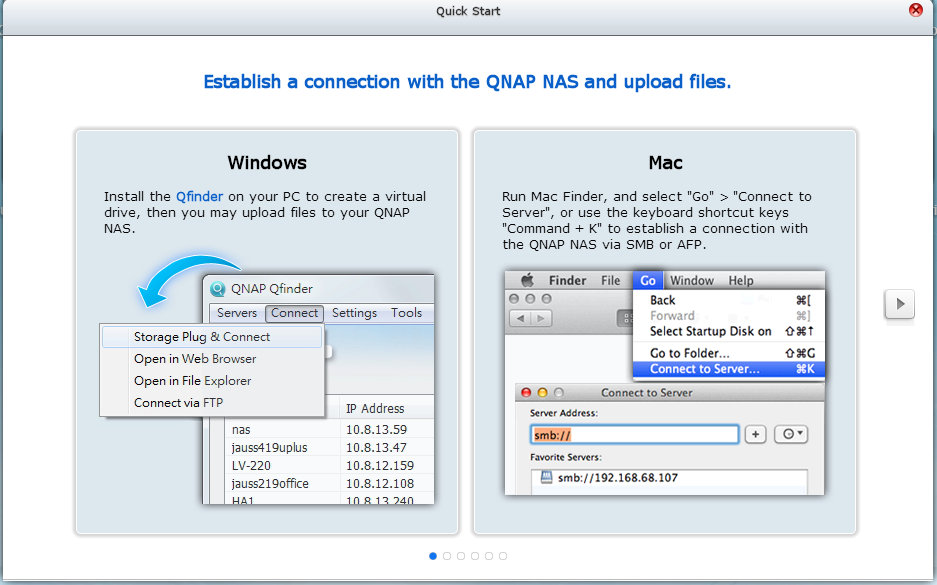Click 'Storage Plug & Connect' in Qfinder illustration
Screen dimensions: 937x585
click(212, 337)
